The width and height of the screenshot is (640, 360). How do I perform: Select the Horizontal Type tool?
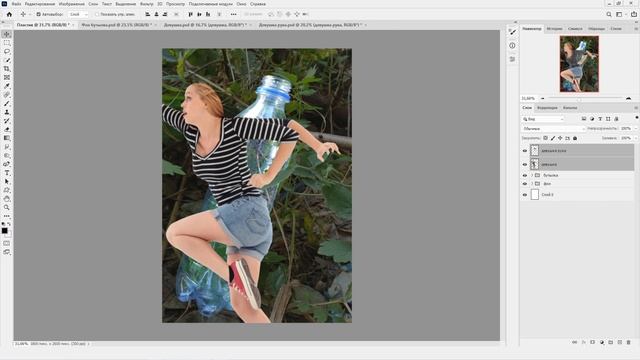7,173
